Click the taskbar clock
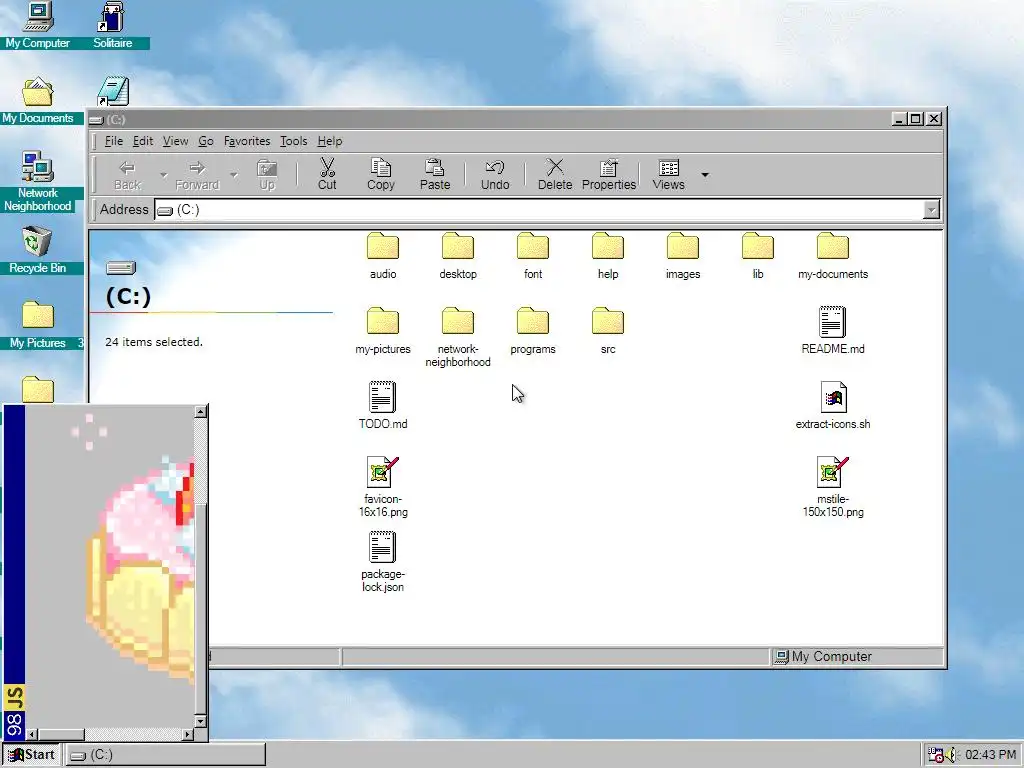This screenshot has width=1024, height=768. tap(990, 755)
